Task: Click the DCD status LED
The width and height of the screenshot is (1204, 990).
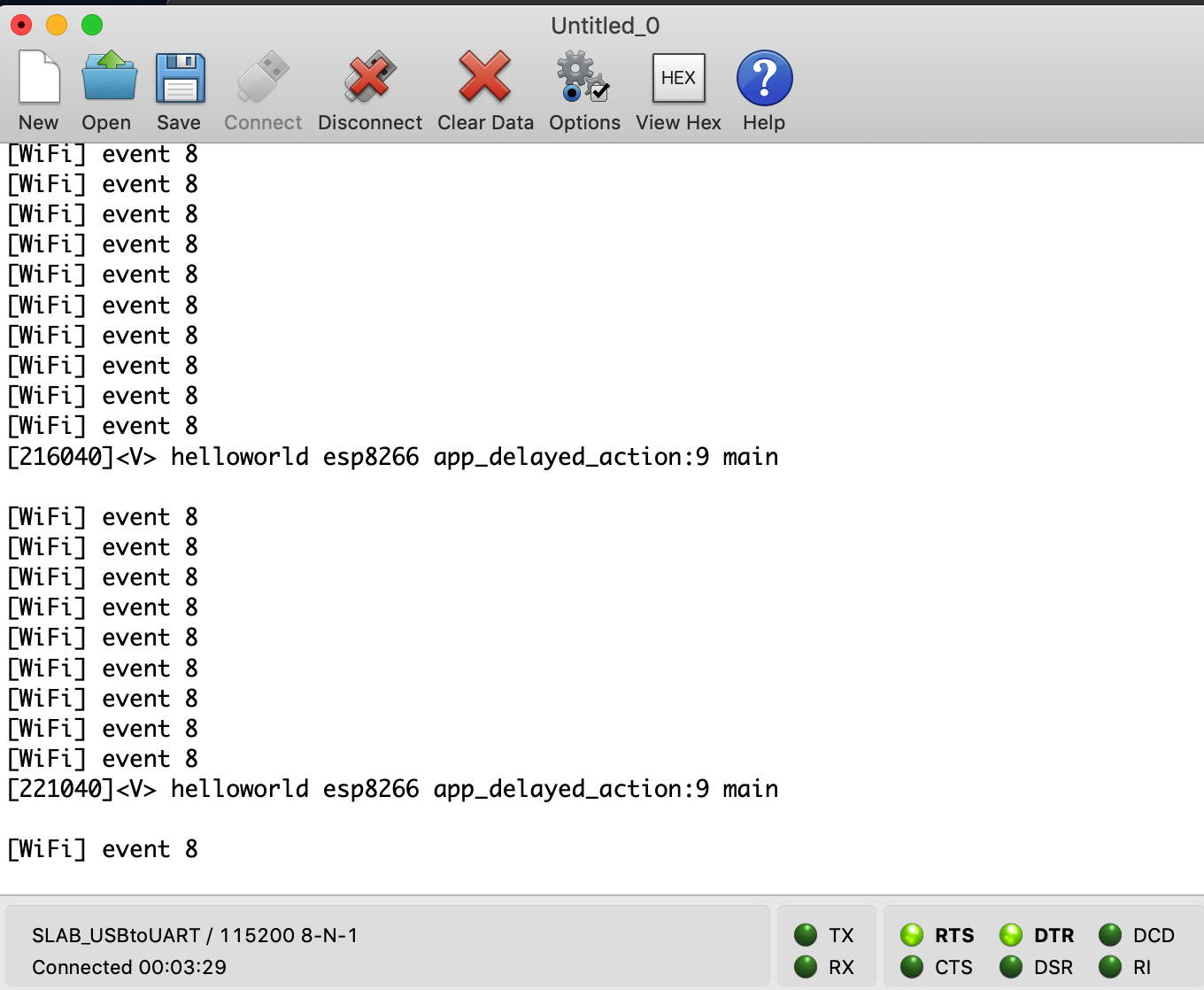Action: (1110, 935)
